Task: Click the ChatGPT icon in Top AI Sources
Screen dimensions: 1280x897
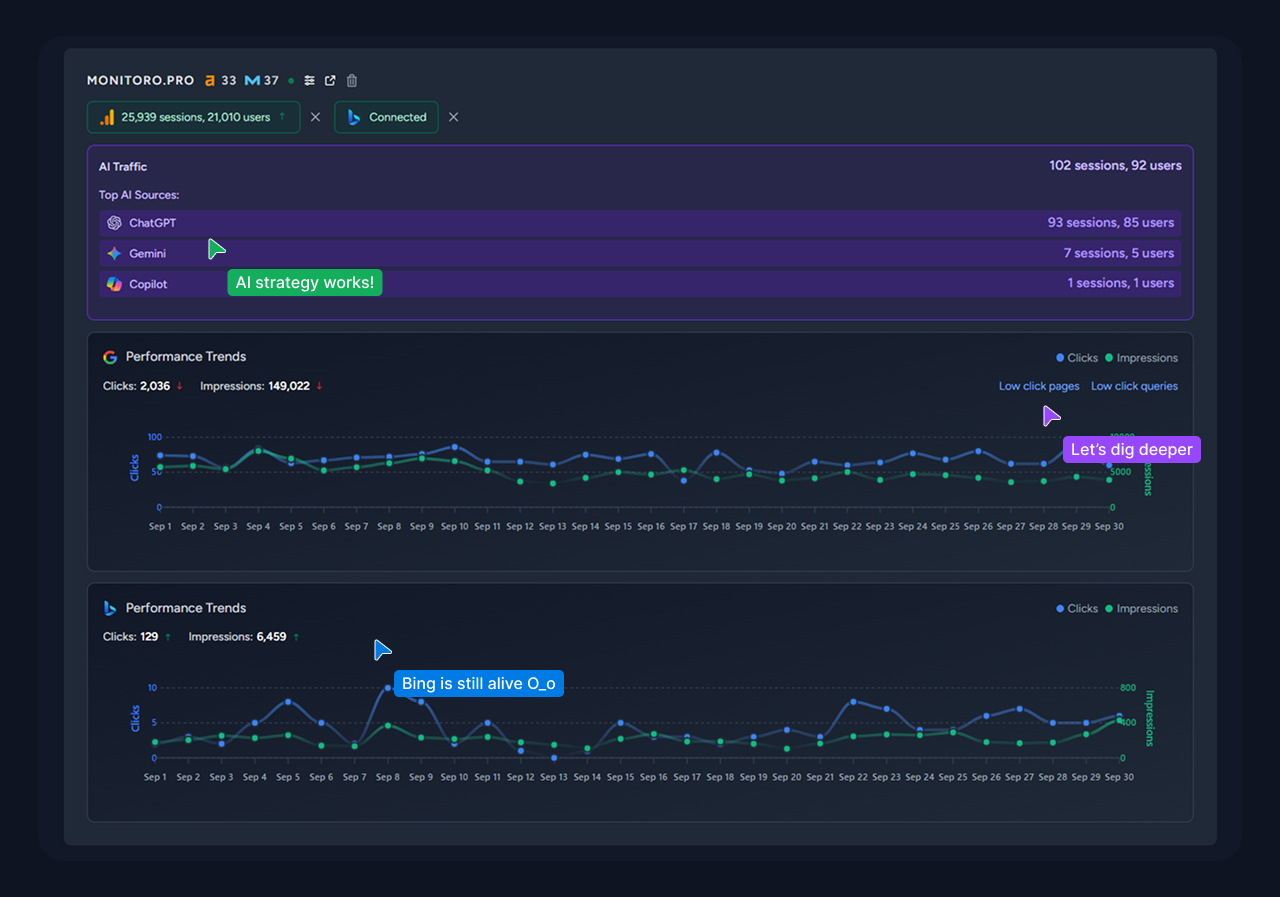Action: [114, 222]
